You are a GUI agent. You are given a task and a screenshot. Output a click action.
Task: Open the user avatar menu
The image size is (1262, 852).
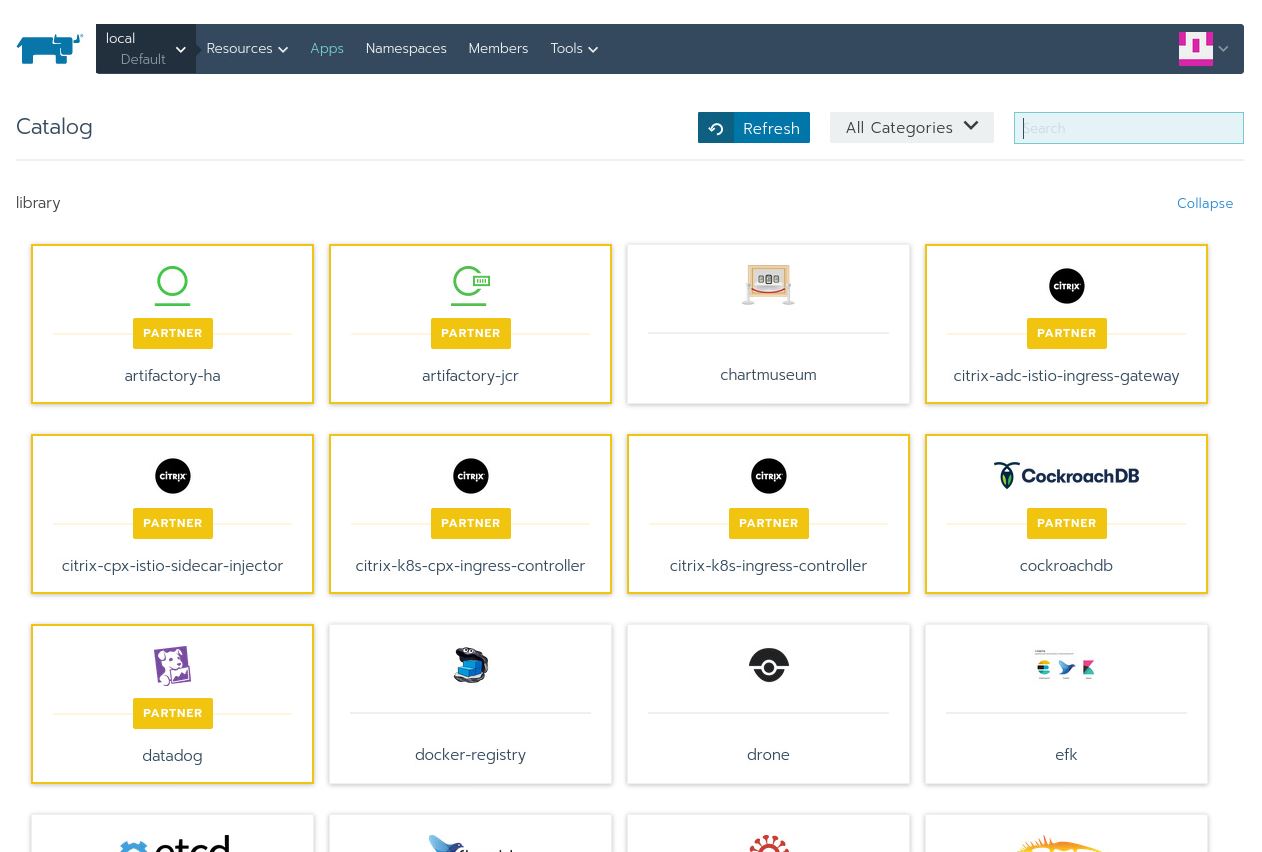(1203, 49)
